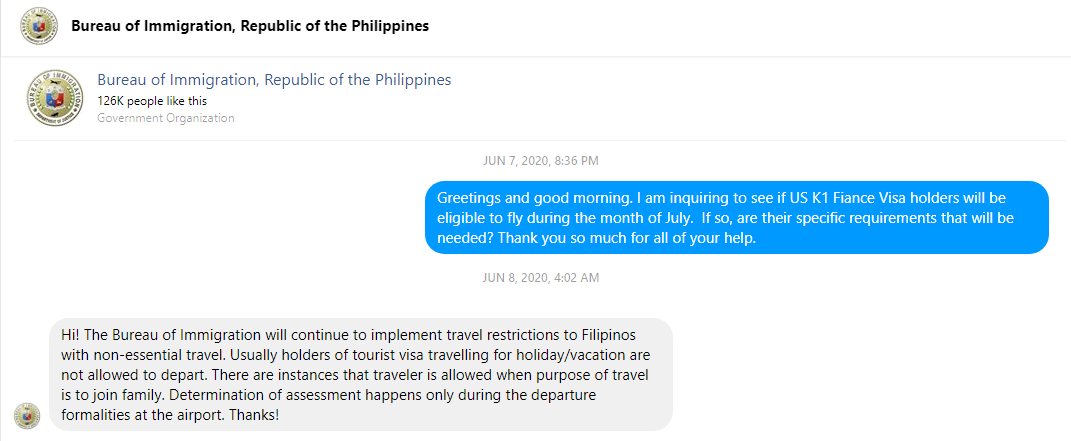1071x441 pixels.
Task: Click the "Government Organization" category label
Action: pyautogui.click(x=166, y=118)
